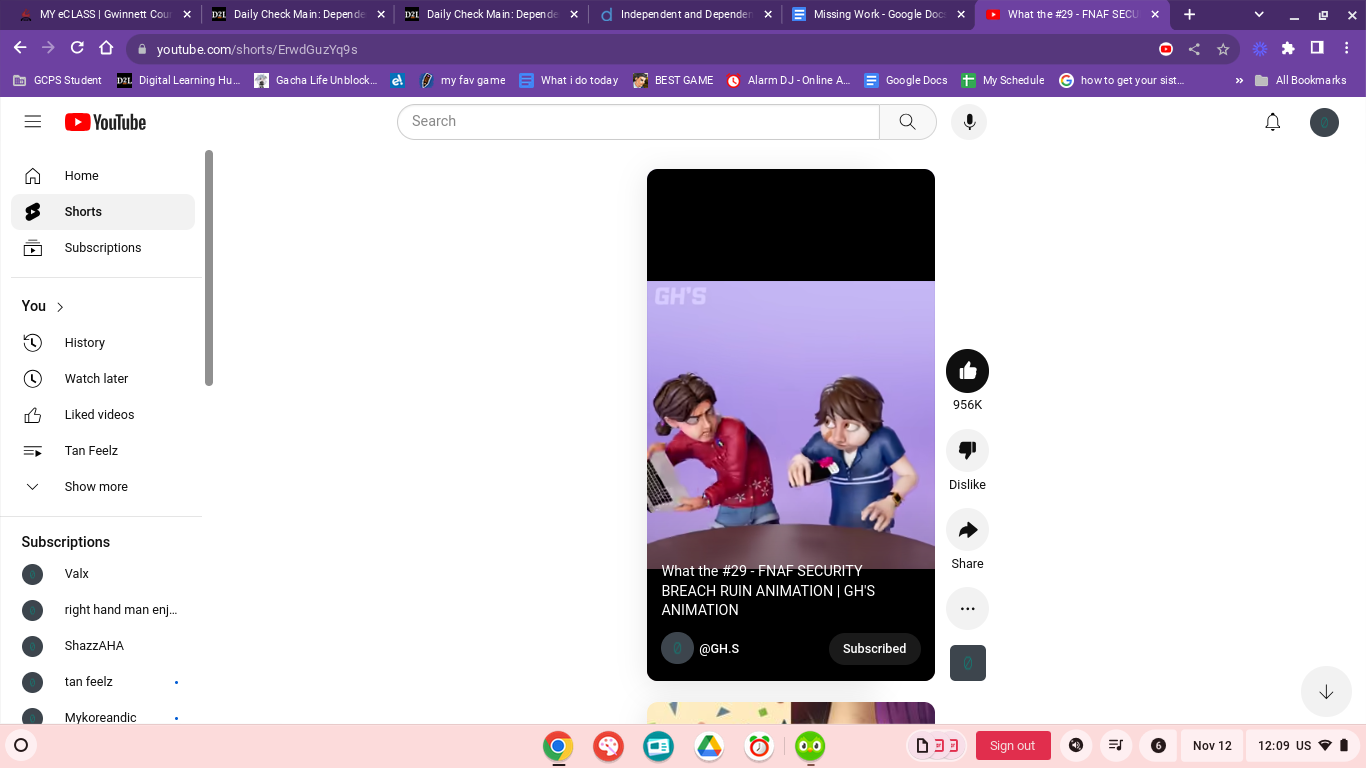Open Valx subscription channel
Image resolution: width=1366 pixels, height=768 pixels.
103,574
